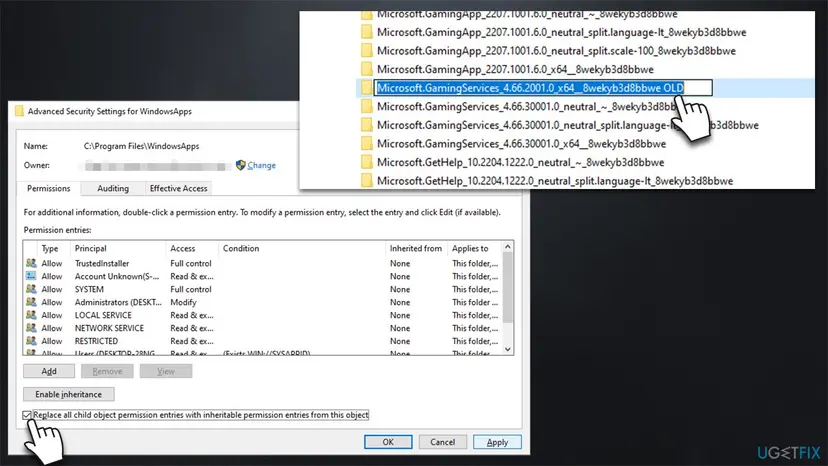This screenshot has height=466, width=828.
Task: Select the LOCAL SERVICE permission entry
Action: [263, 315]
